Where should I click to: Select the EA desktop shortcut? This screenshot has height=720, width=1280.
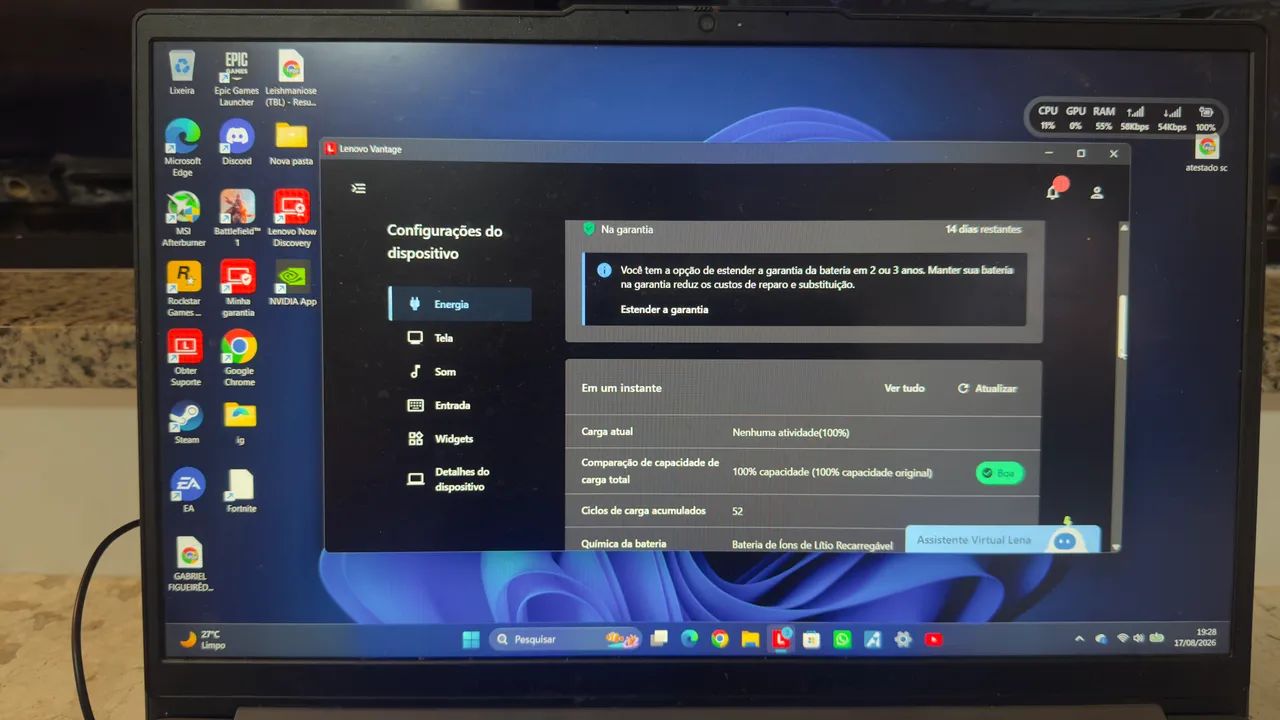[188, 491]
